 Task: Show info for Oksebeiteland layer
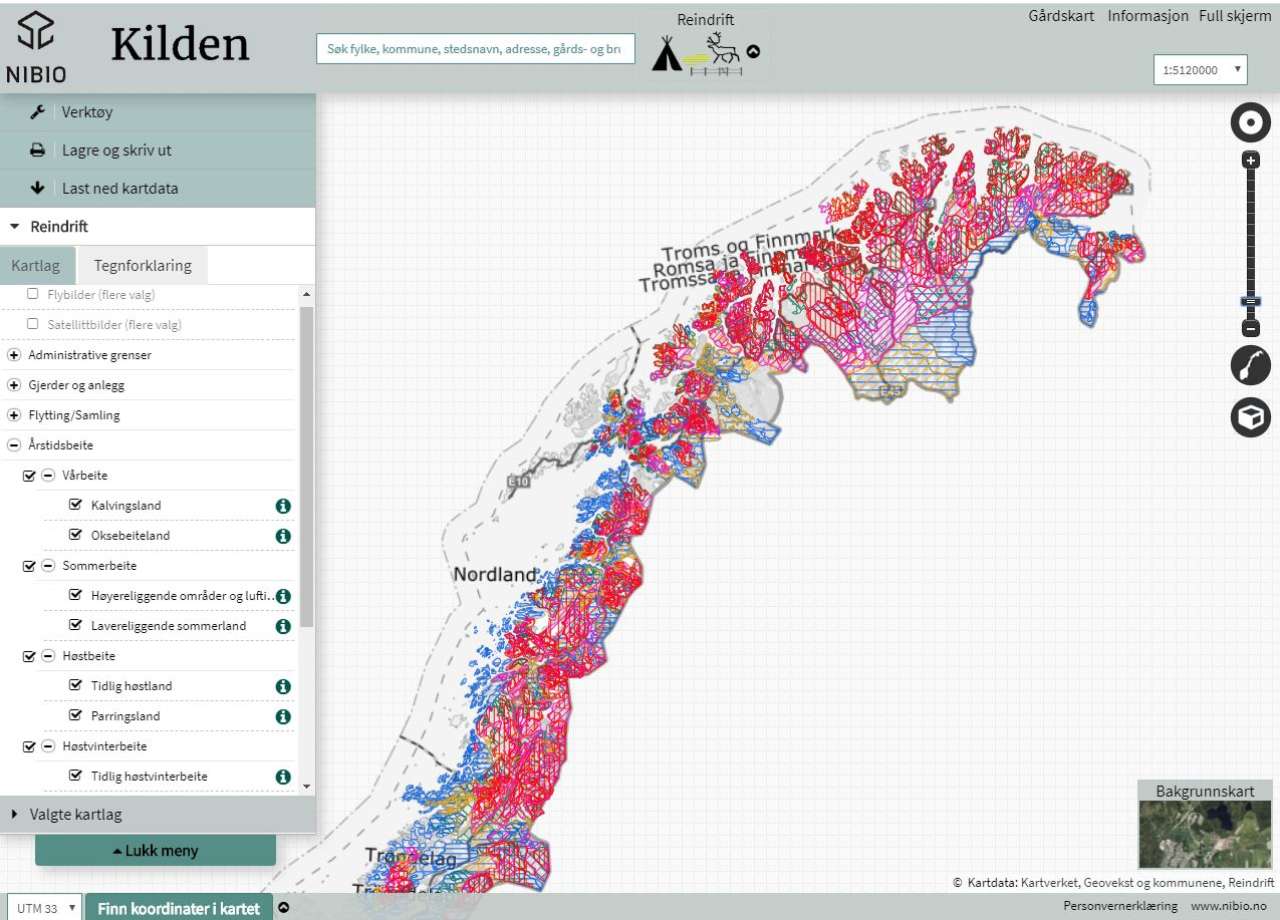283,536
